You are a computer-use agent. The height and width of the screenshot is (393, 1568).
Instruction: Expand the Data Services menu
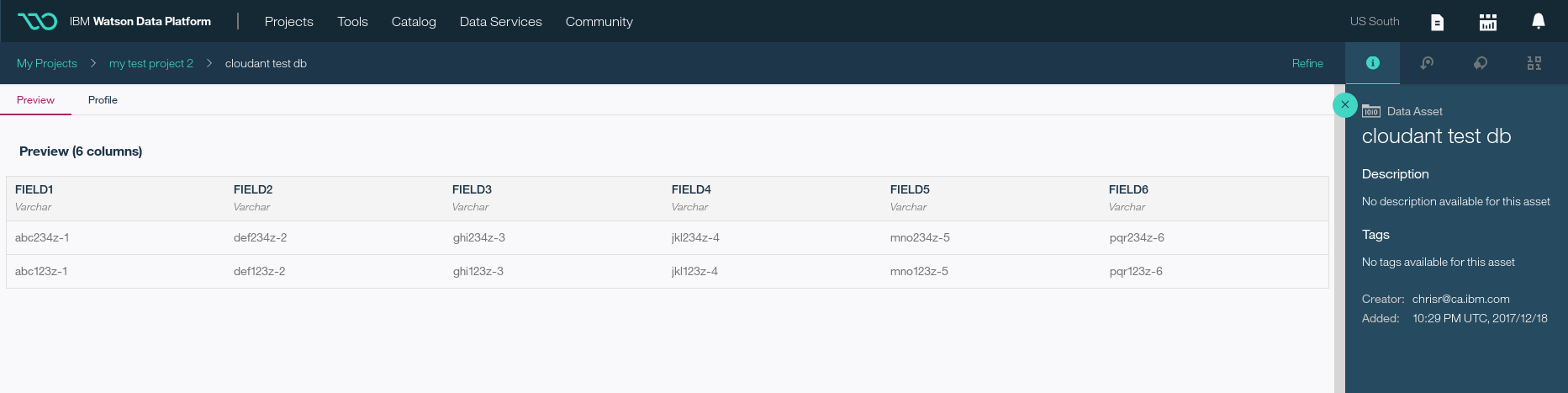pos(500,22)
